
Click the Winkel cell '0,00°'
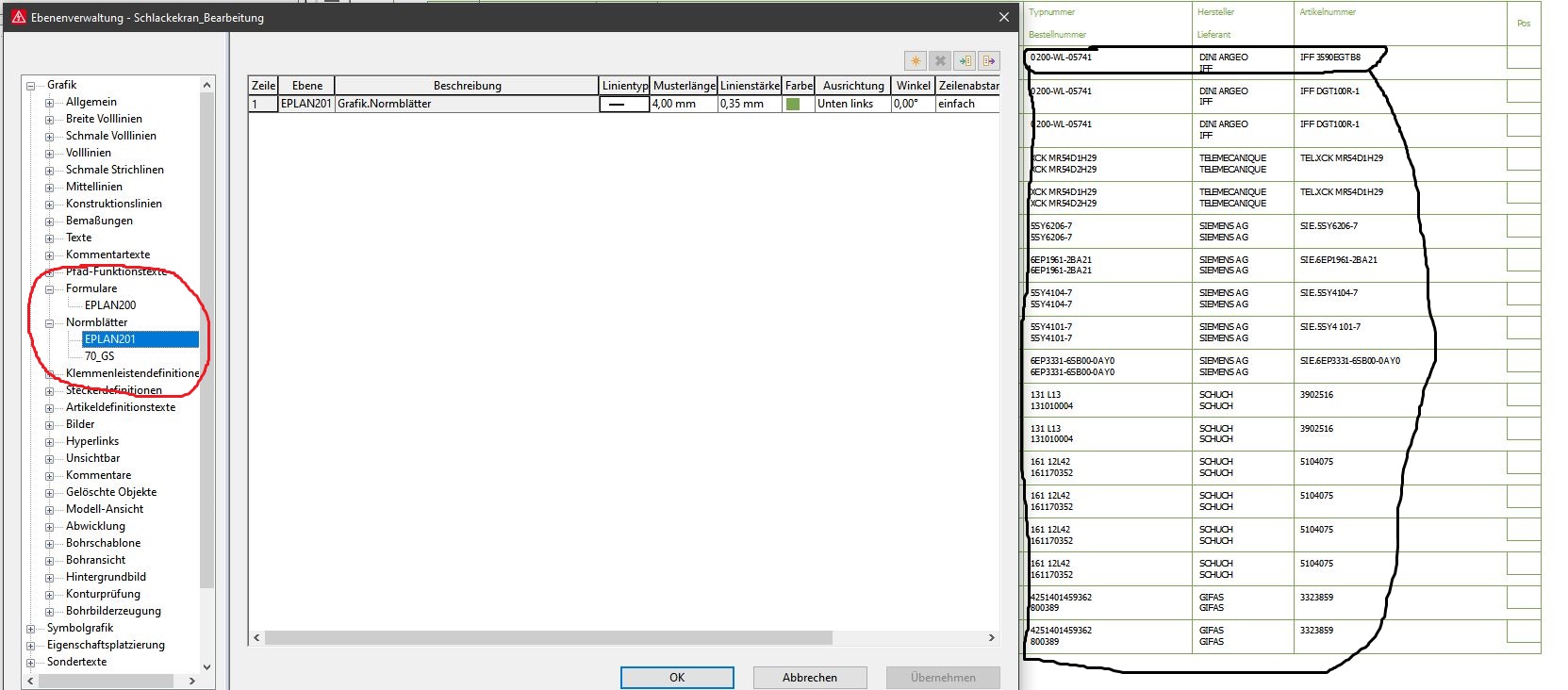click(x=913, y=104)
